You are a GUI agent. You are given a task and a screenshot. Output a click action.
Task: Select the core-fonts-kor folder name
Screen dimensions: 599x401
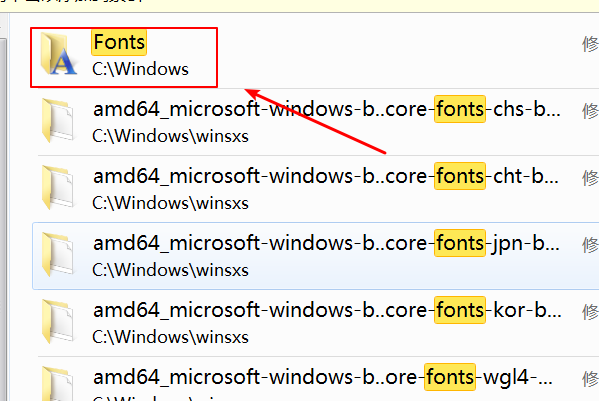click(x=327, y=310)
